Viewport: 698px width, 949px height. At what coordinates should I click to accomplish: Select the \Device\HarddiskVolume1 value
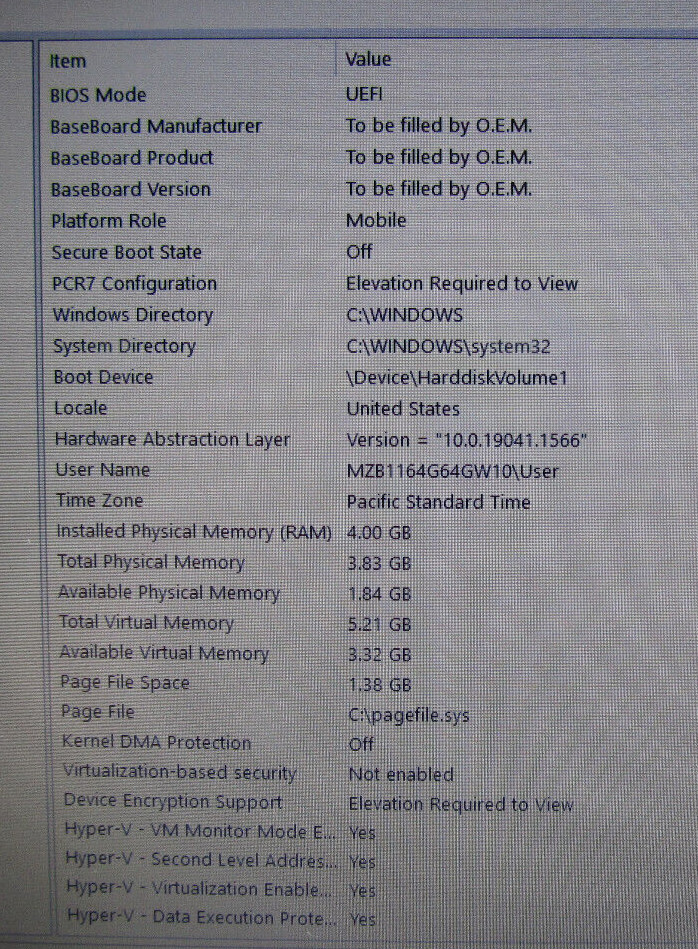pyautogui.click(x=457, y=378)
